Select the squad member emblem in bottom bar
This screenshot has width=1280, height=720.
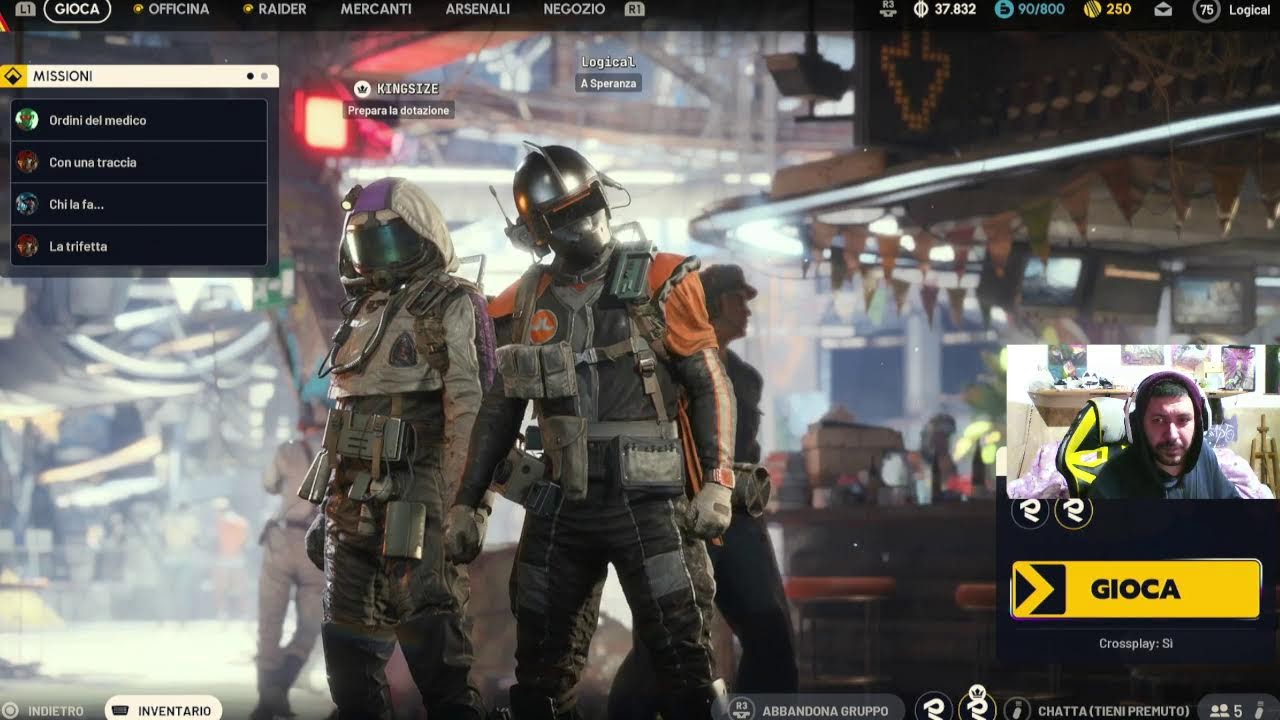point(934,708)
